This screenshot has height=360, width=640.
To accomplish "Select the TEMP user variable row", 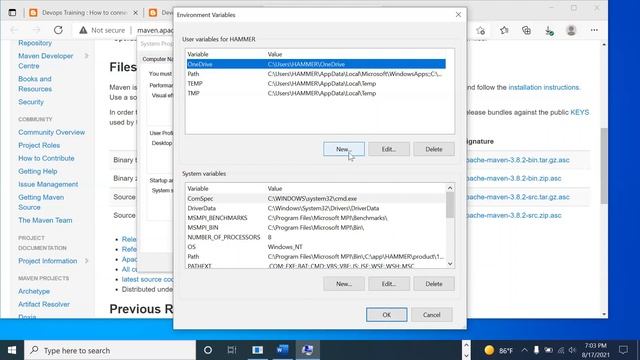I will pos(316,83).
